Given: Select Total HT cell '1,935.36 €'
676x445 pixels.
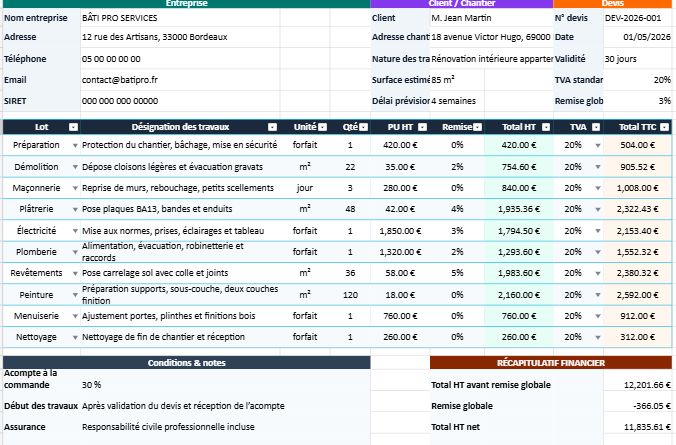Looking at the screenshot, I should point(519,209).
